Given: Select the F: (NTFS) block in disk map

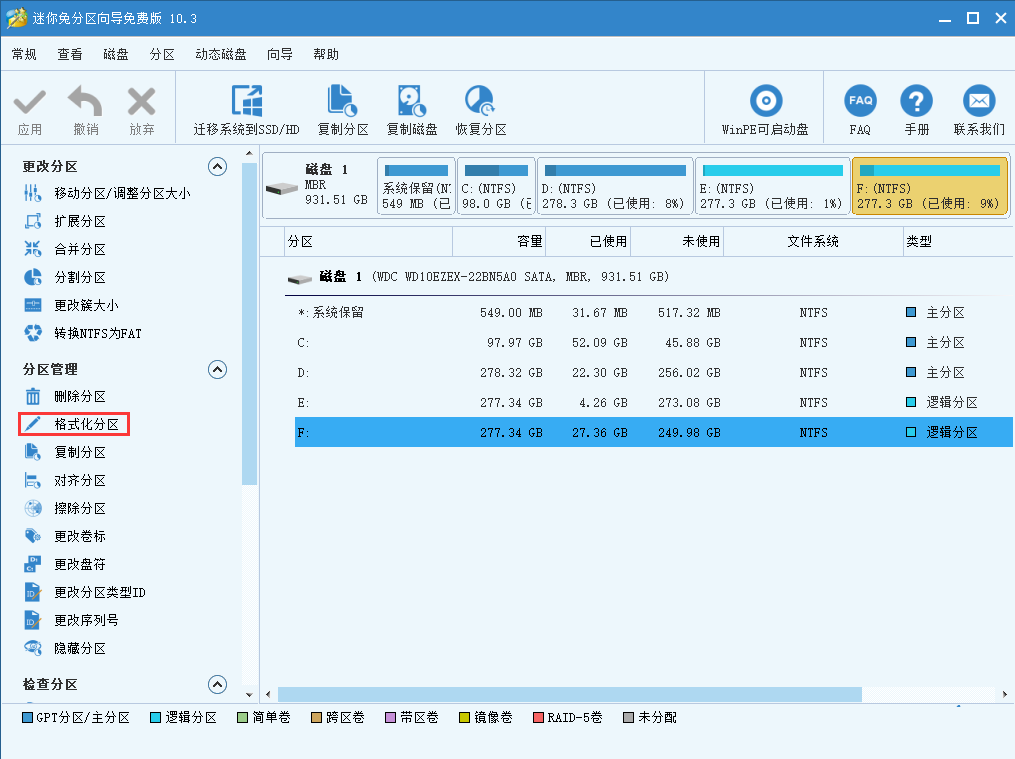Looking at the screenshot, I should tap(930, 186).
